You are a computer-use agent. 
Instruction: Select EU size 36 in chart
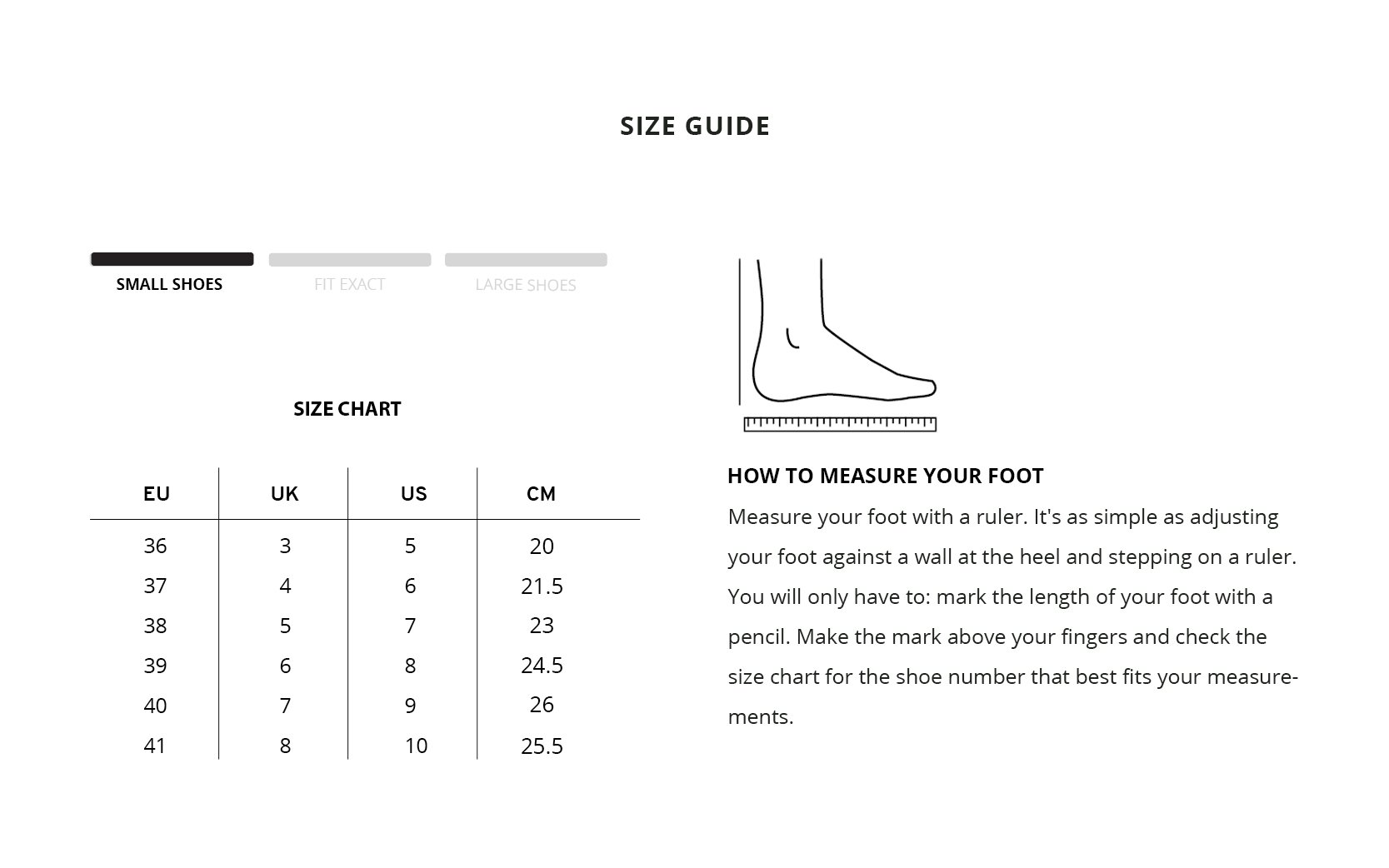155,546
